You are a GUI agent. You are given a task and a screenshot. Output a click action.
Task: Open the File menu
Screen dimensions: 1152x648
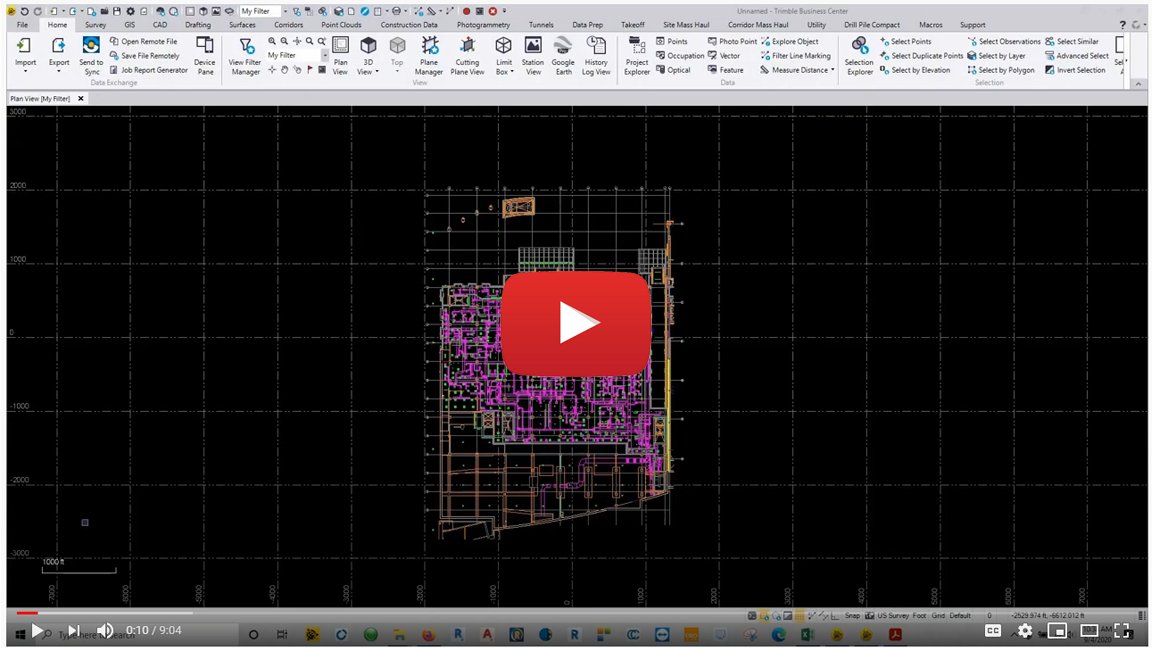point(23,25)
